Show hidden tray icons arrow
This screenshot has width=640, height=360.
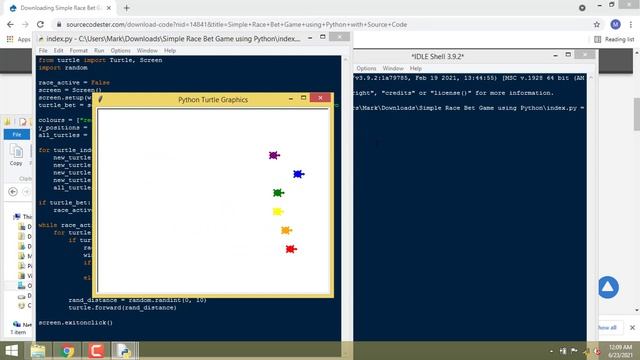click(551, 351)
